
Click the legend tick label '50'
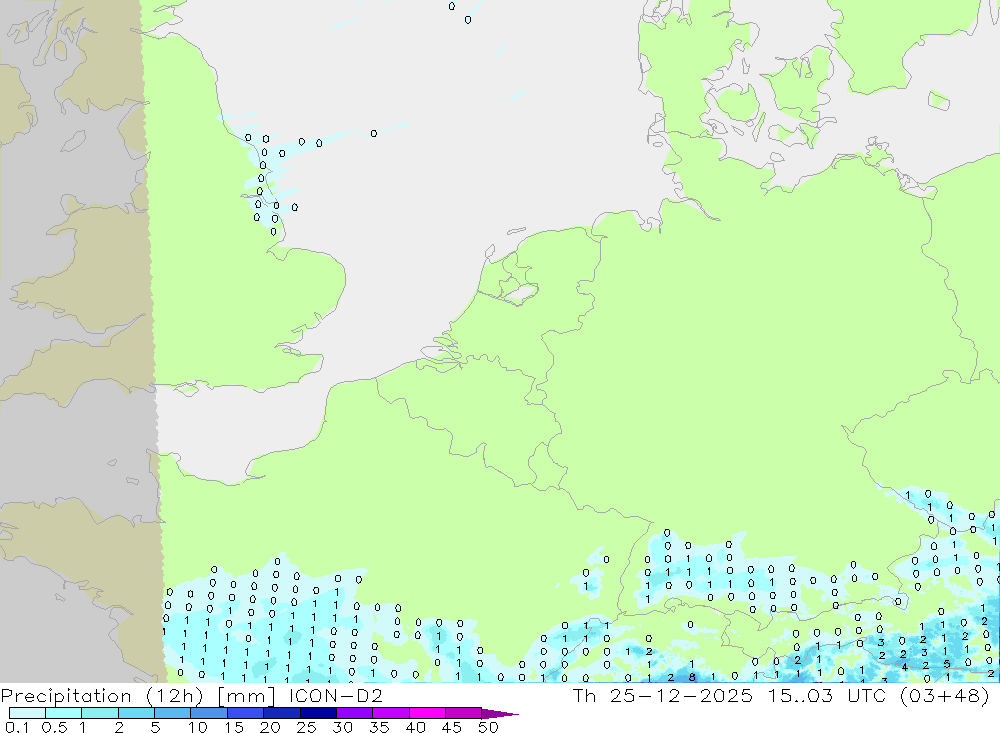pos(488,727)
